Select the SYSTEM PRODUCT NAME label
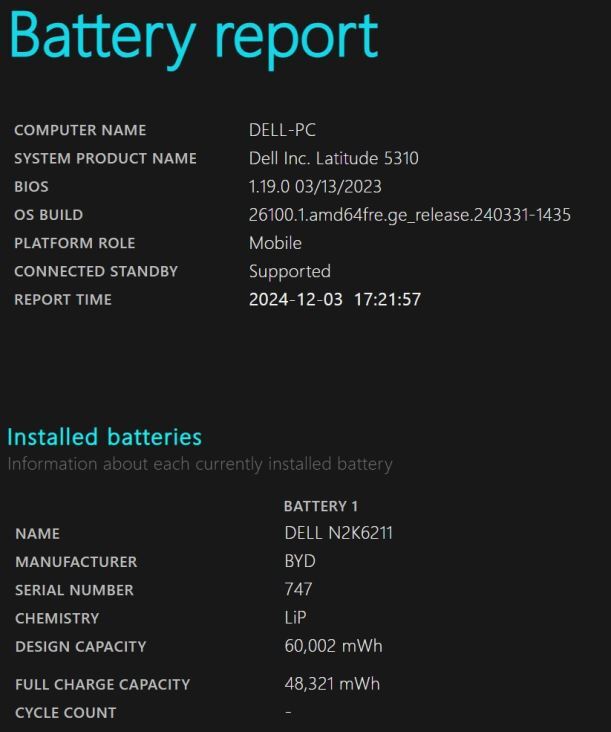Viewport: 611px width, 732px height. (x=105, y=159)
